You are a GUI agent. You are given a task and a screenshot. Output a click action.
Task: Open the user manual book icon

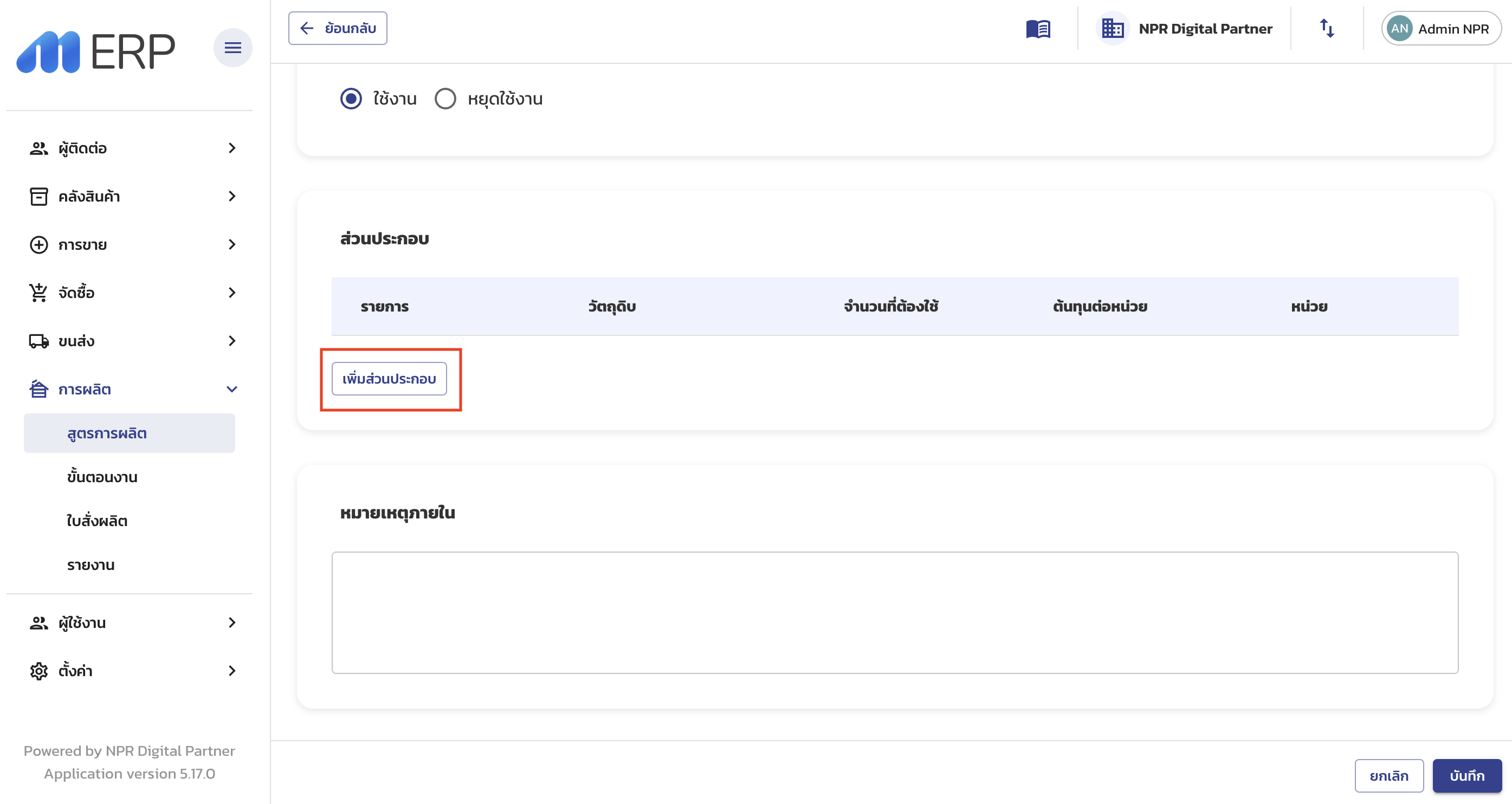click(1038, 29)
